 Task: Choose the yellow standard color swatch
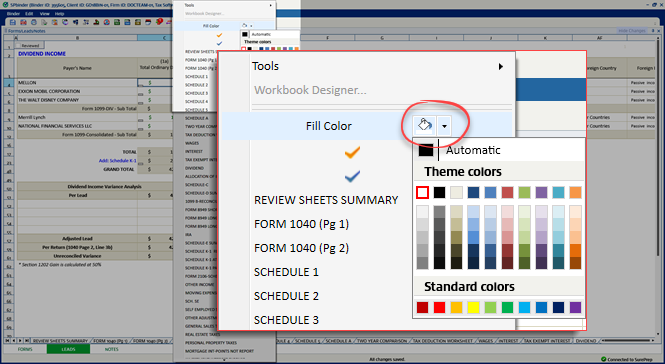[473, 307]
